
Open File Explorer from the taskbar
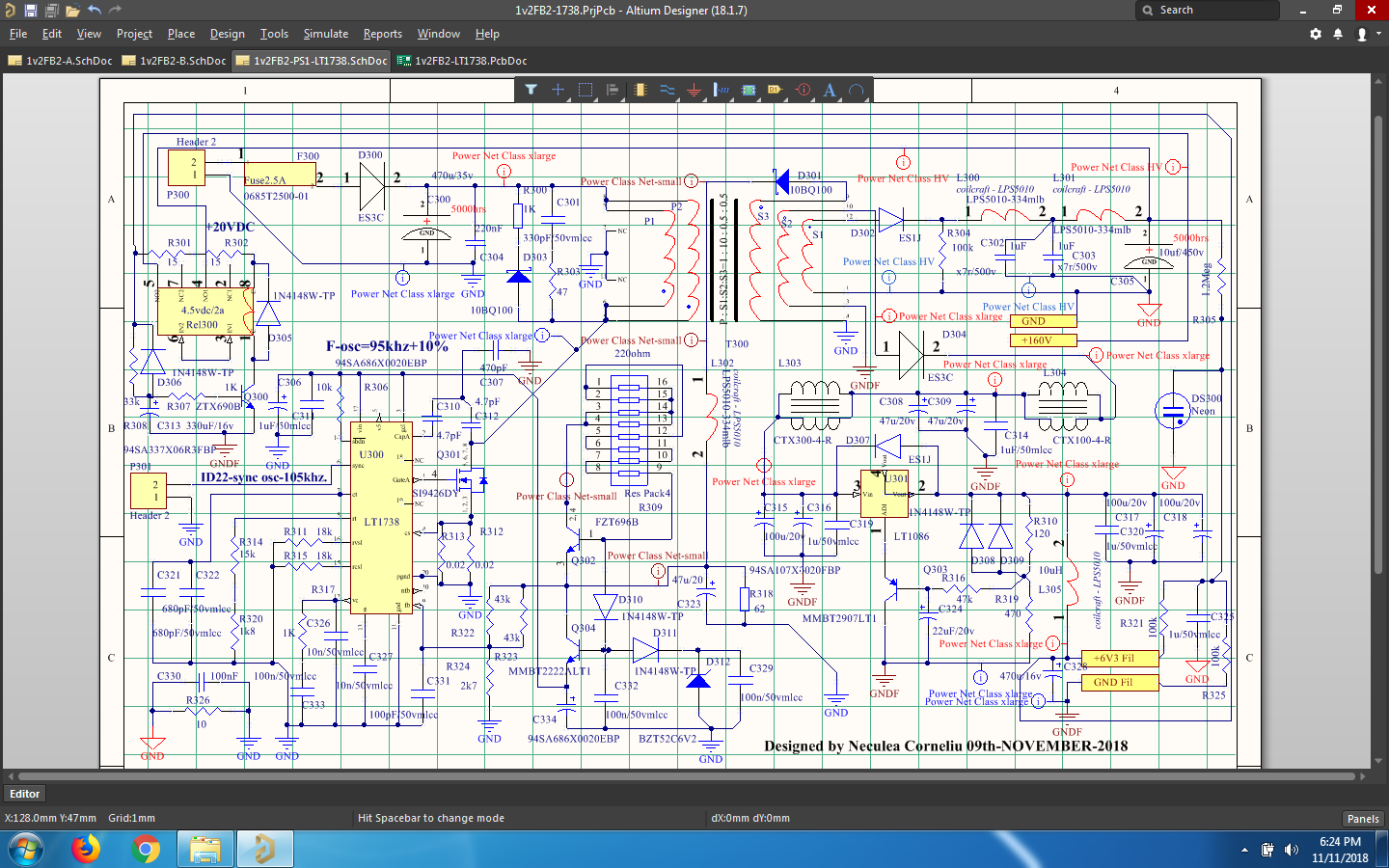pos(205,850)
